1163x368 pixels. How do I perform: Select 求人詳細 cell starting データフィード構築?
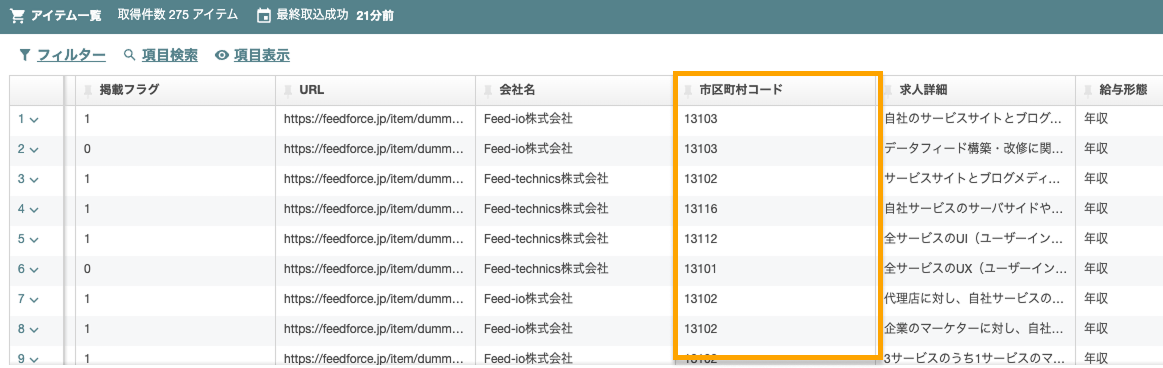click(x=976, y=149)
